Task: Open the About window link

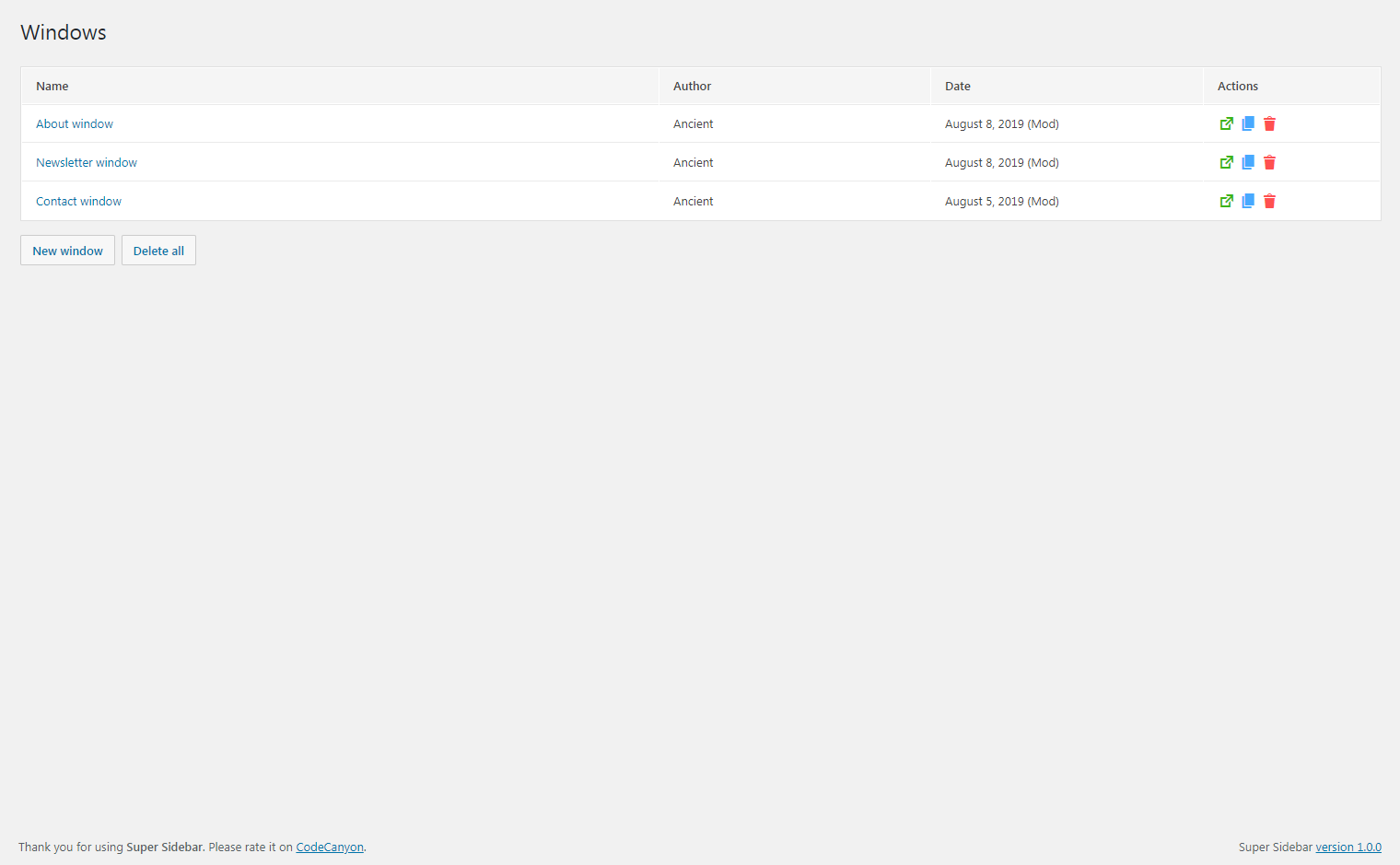Action: [75, 124]
